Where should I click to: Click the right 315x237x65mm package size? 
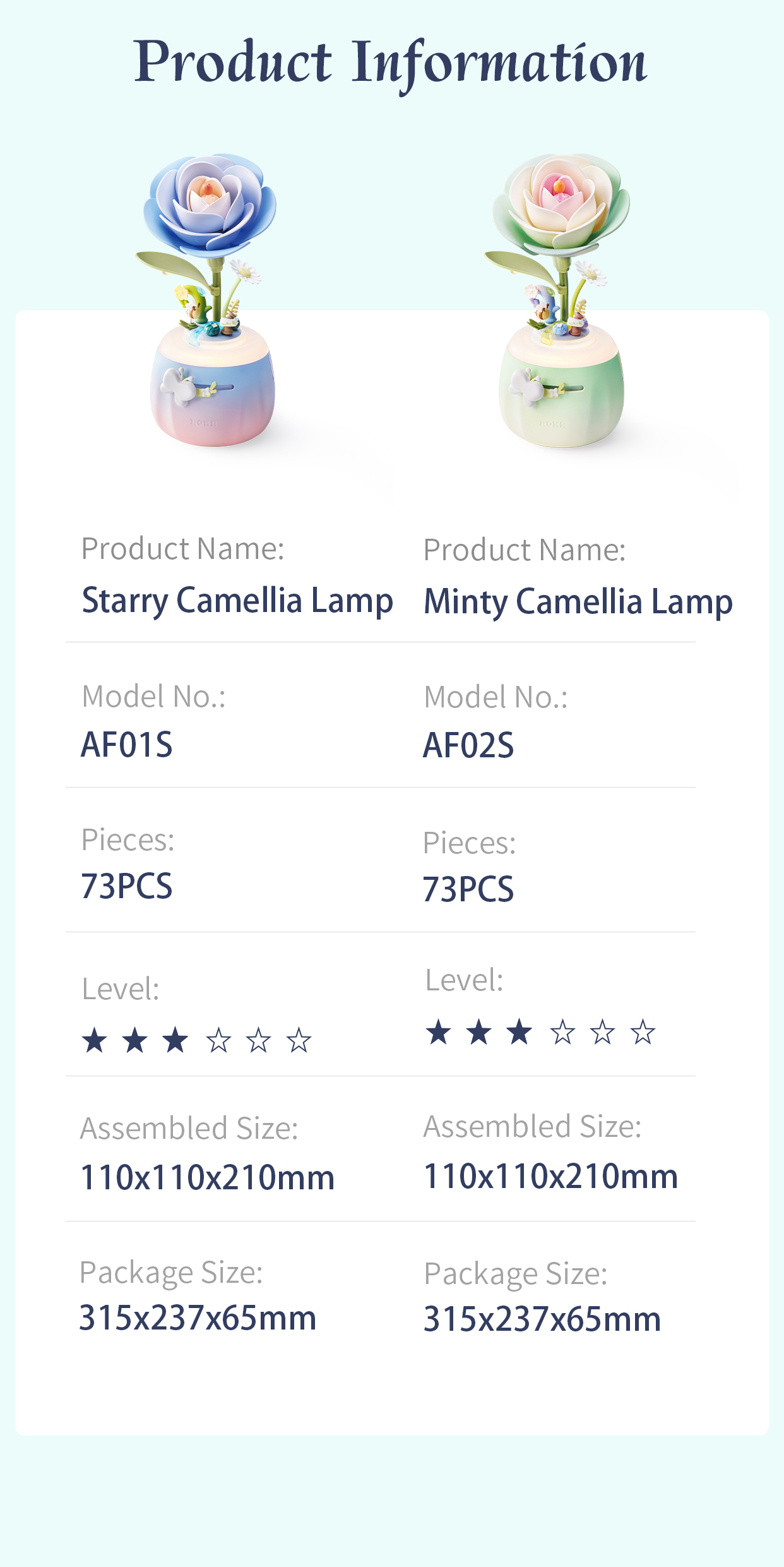[x=542, y=1319]
